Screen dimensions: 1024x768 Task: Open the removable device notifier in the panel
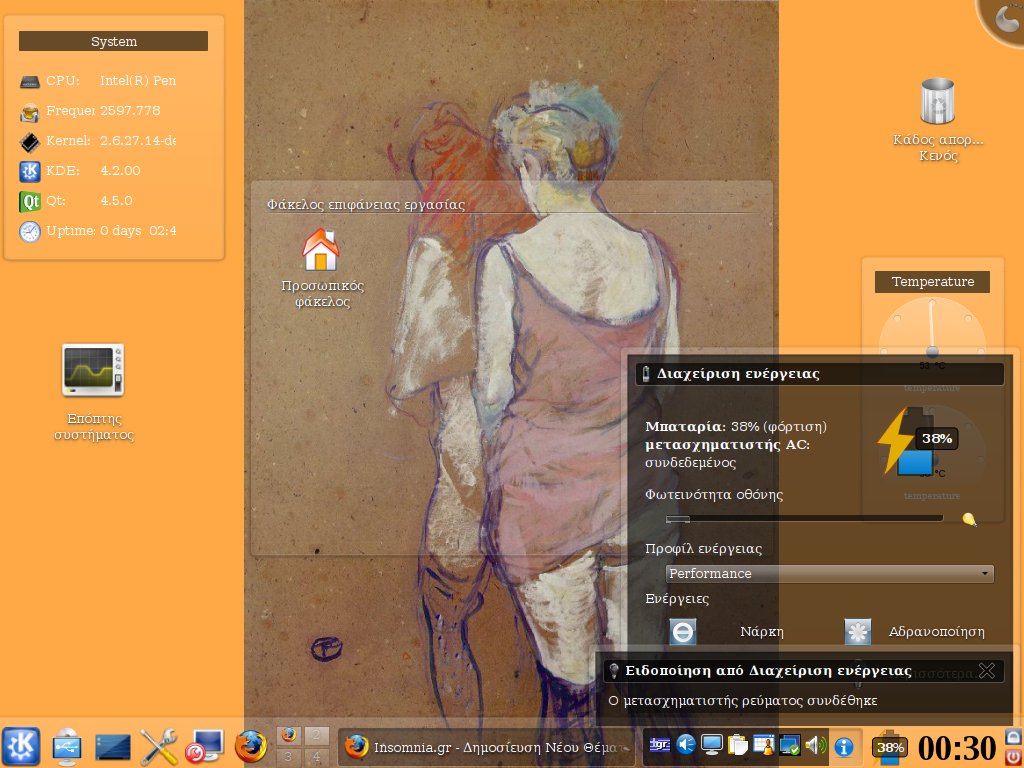click(67, 746)
